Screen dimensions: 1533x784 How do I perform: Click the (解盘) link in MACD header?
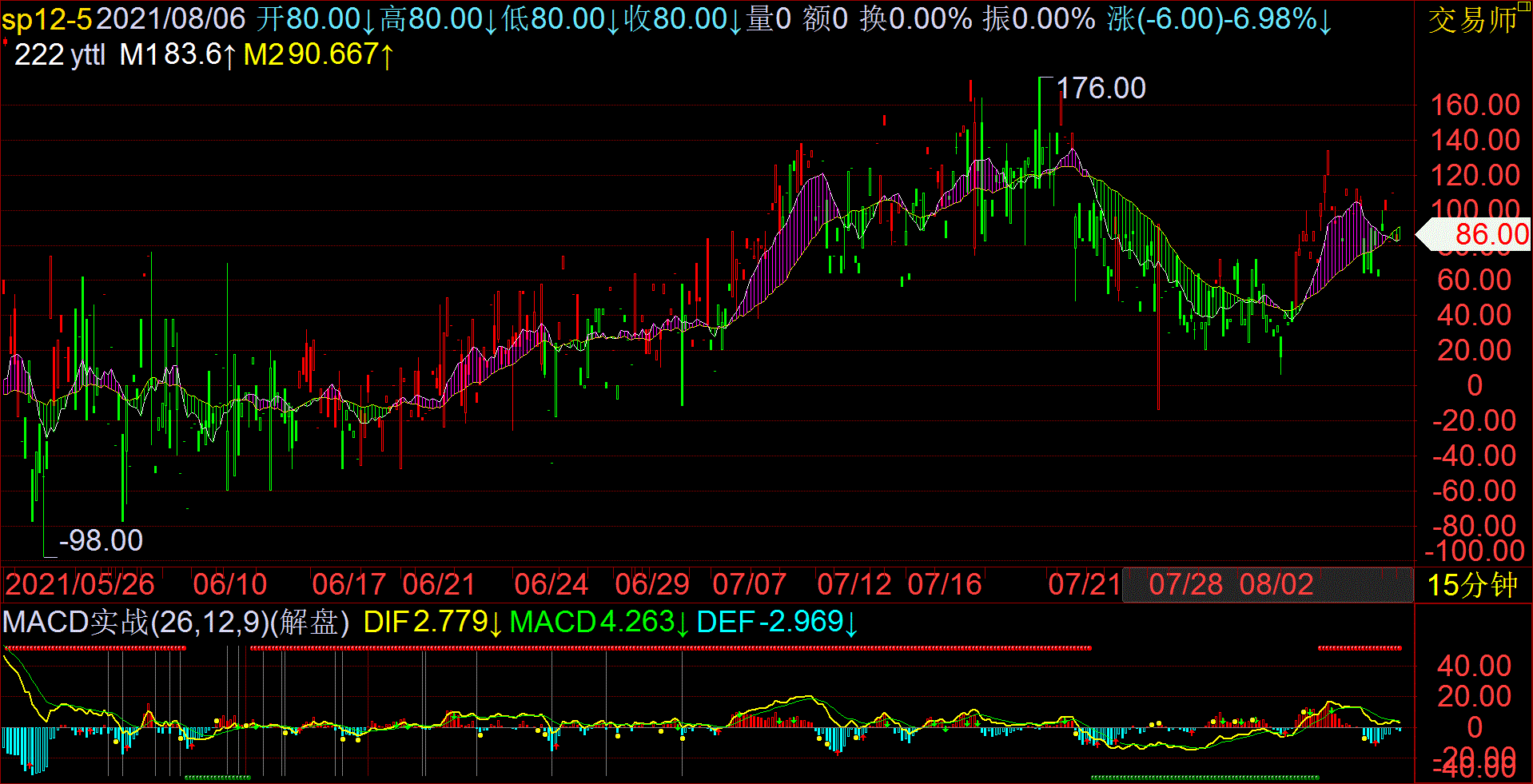pyautogui.click(x=310, y=622)
